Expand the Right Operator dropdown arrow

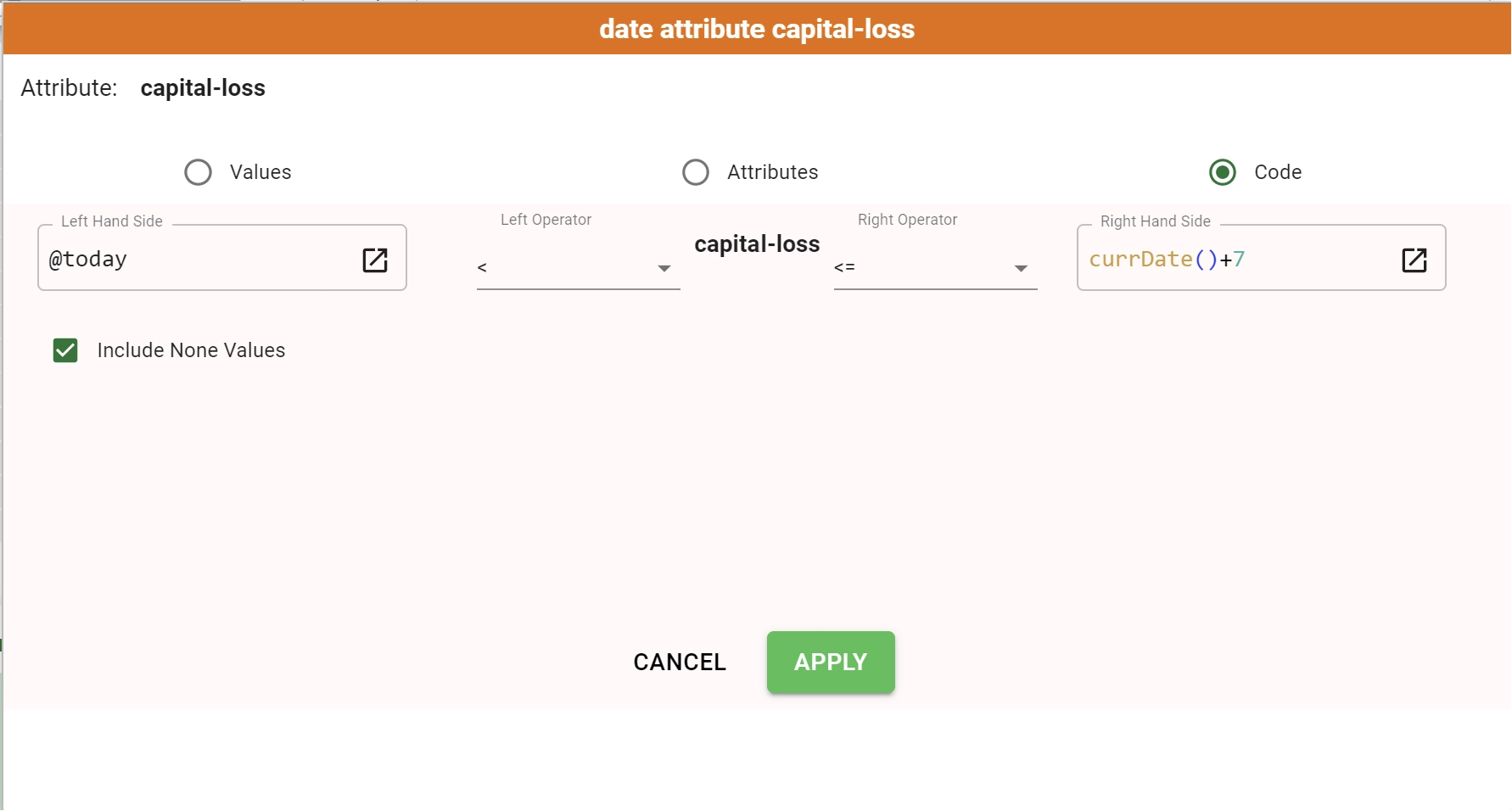pos(1022,268)
